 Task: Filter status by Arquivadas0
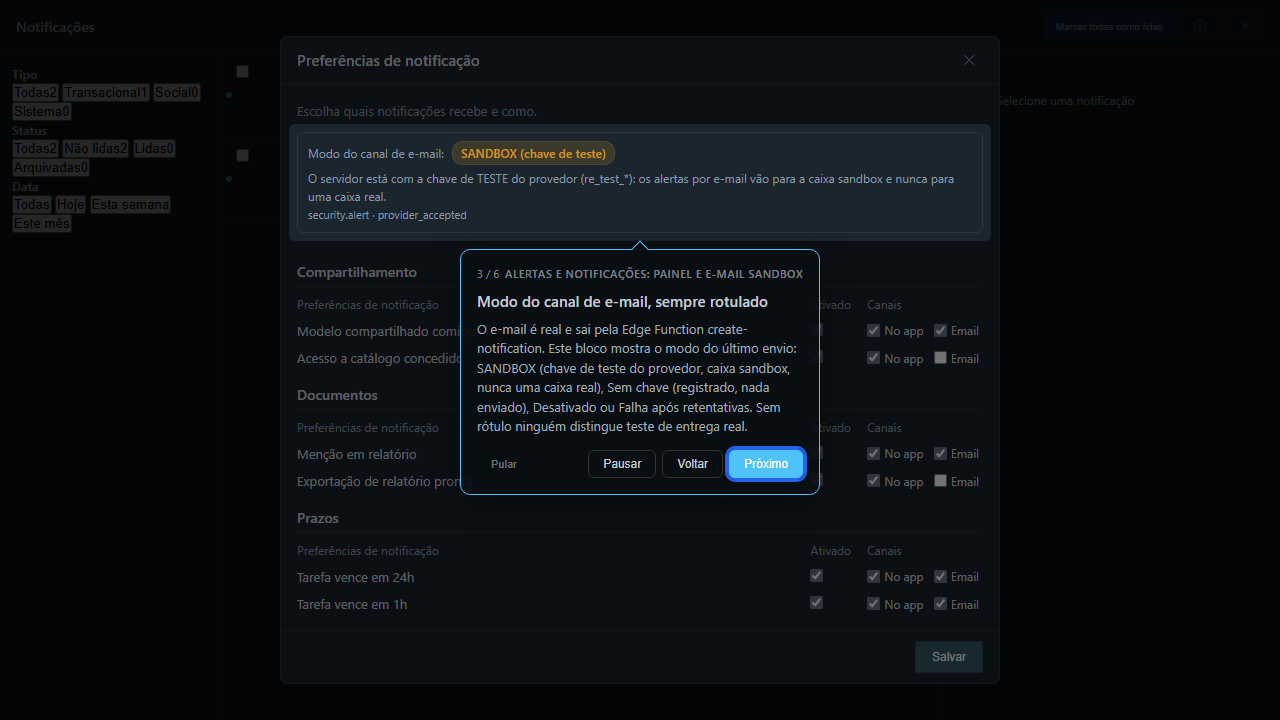(x=51, y=168)
